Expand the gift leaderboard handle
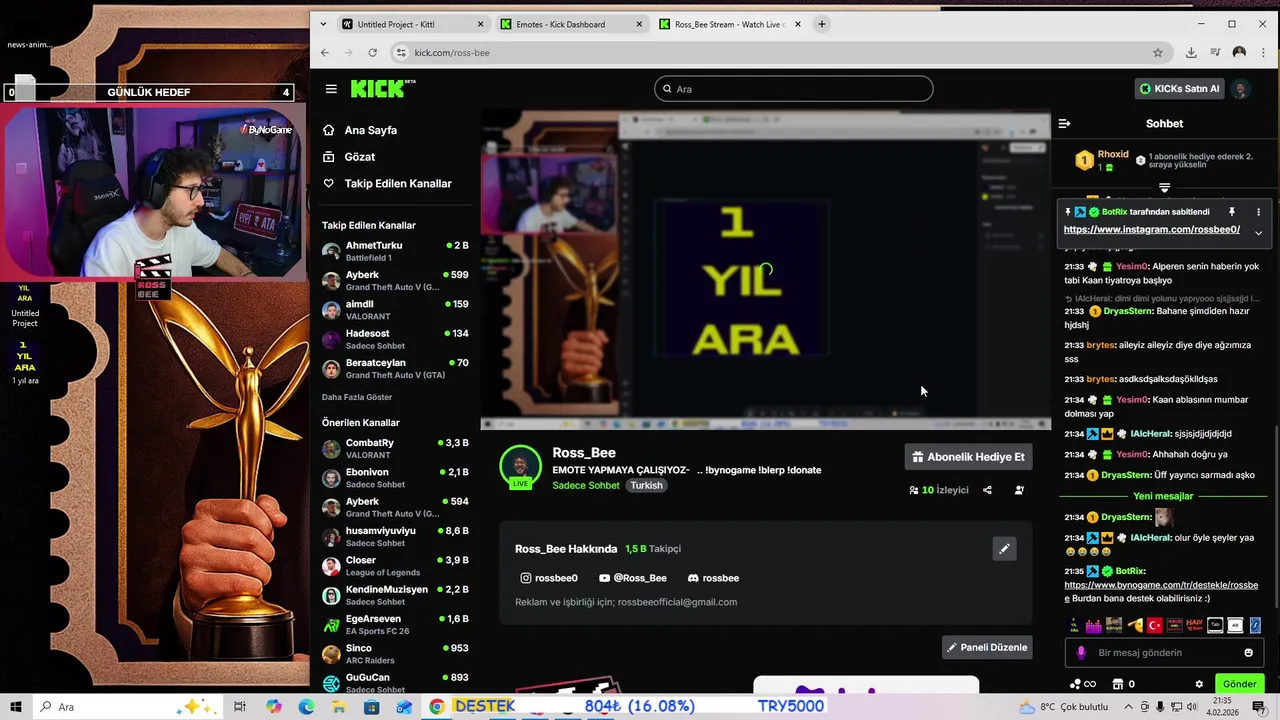 pyautogui.click(x=1164, y=188)
